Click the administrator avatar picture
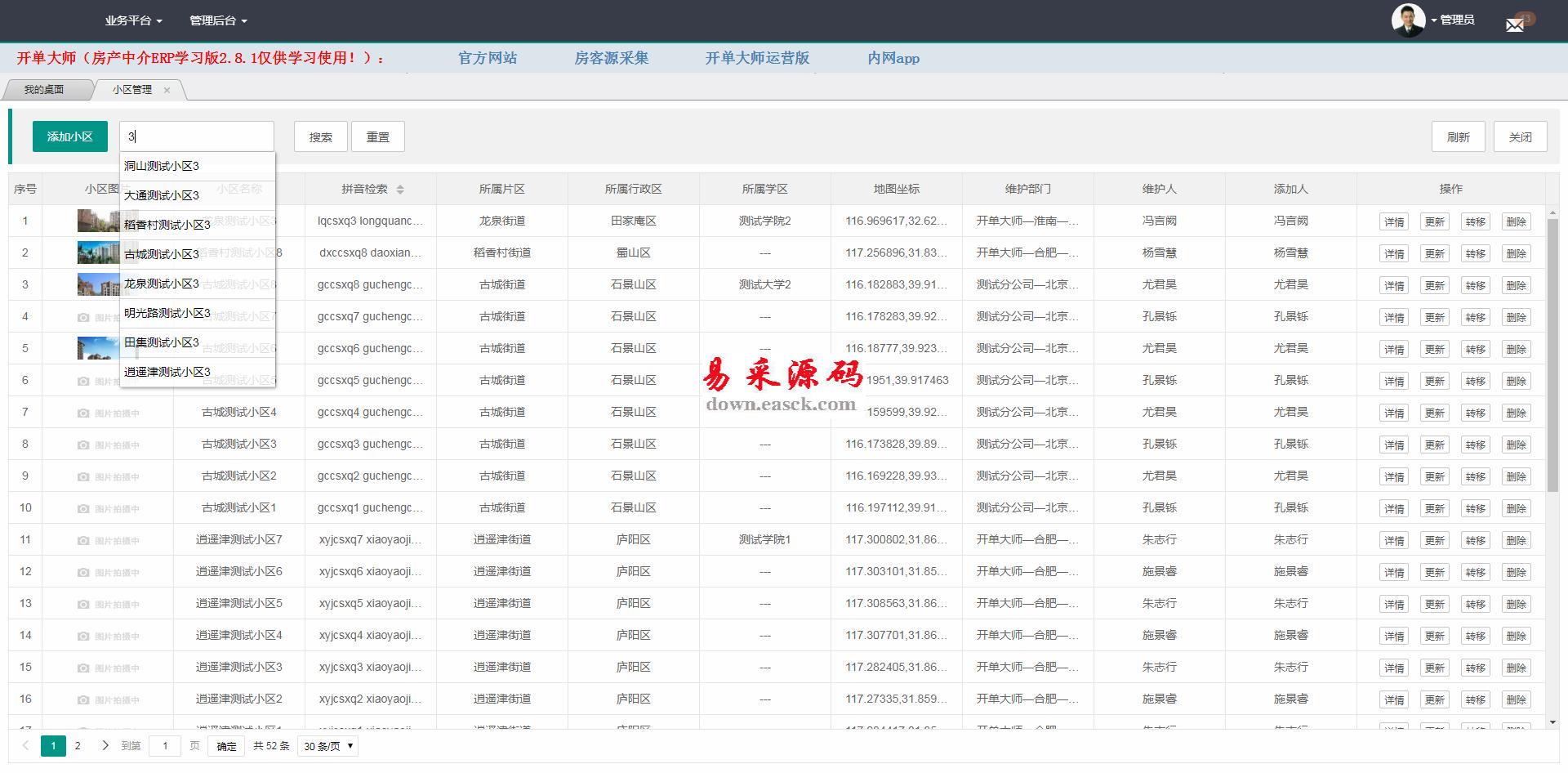The width and height of the screenshot is (1568, 773). (x=1408, y=20)
